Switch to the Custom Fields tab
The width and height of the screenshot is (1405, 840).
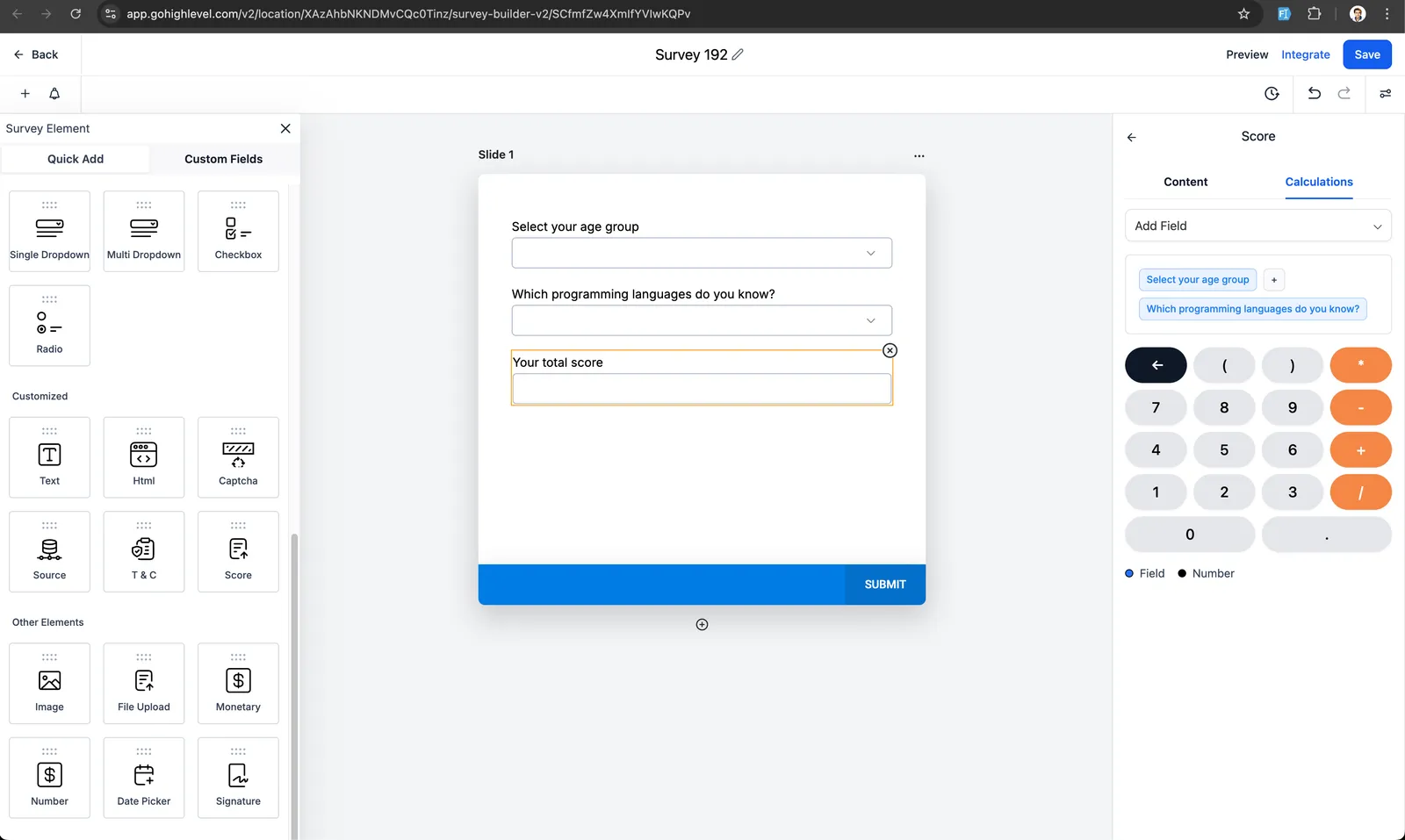223,159
